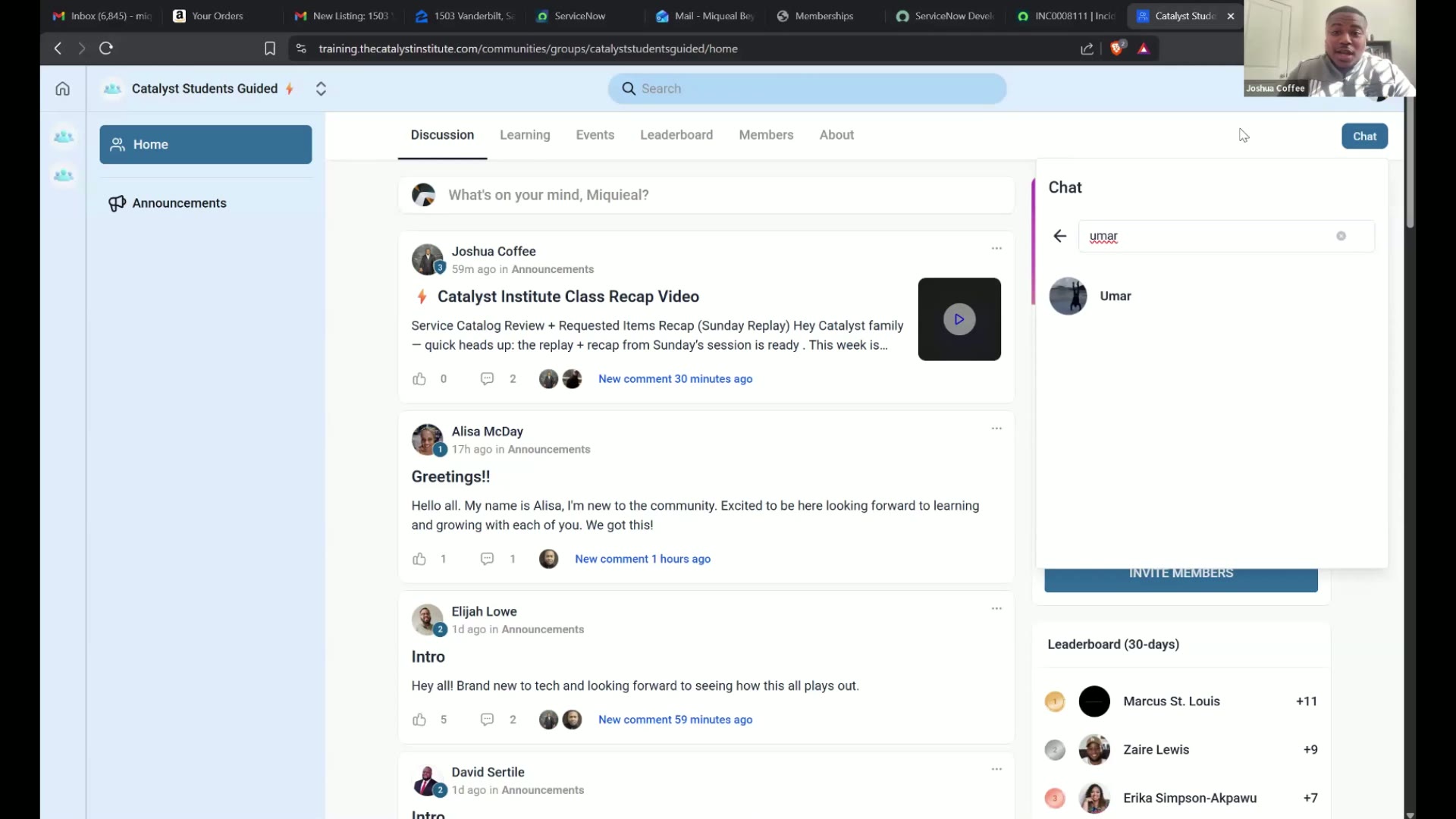The image size is (1456, 819).
Task: View the Members tab
Action: click(766, 135)
